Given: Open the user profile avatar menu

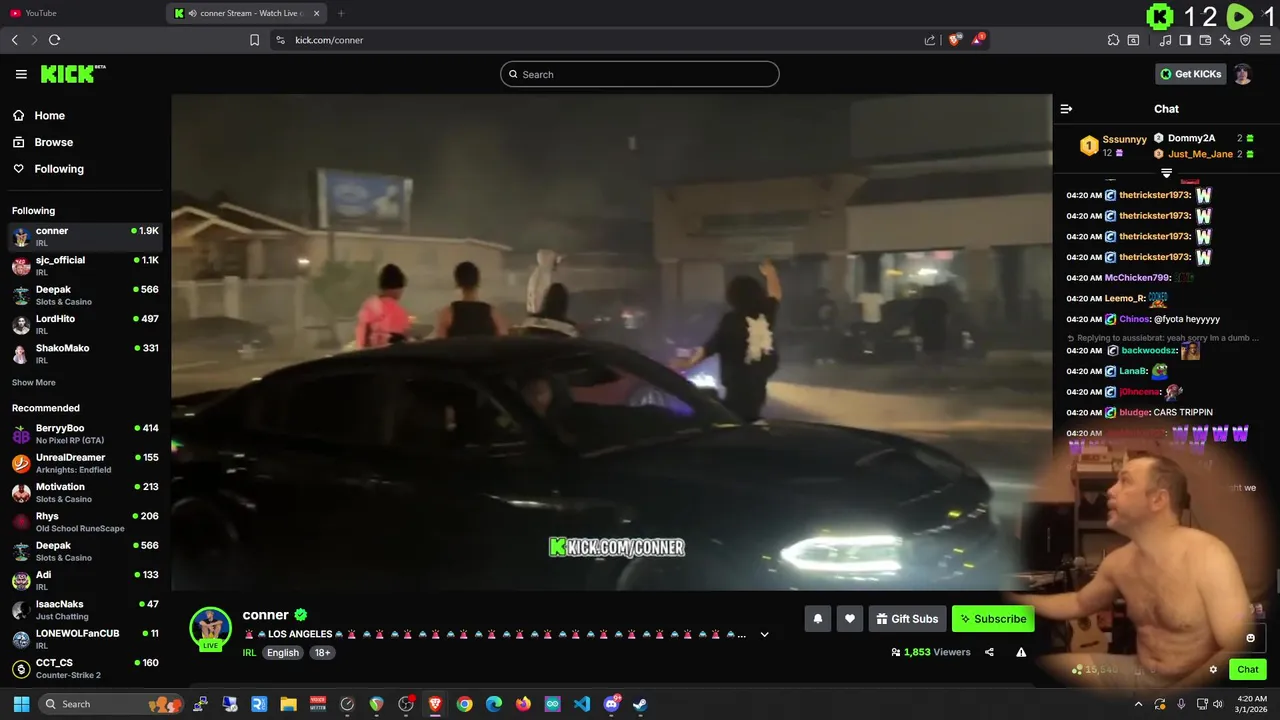Looking at the screenshot, I should 1243,74.
